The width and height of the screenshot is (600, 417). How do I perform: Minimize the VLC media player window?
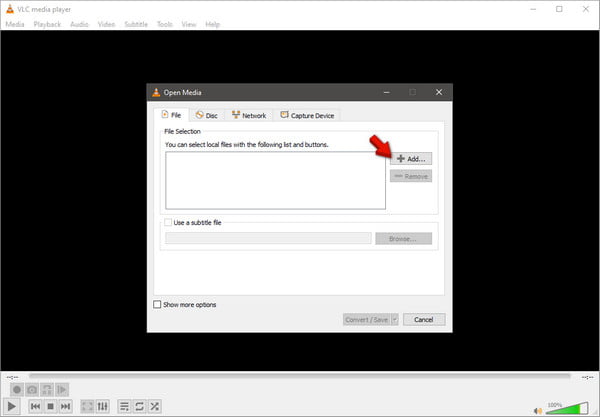click(533, 9)
